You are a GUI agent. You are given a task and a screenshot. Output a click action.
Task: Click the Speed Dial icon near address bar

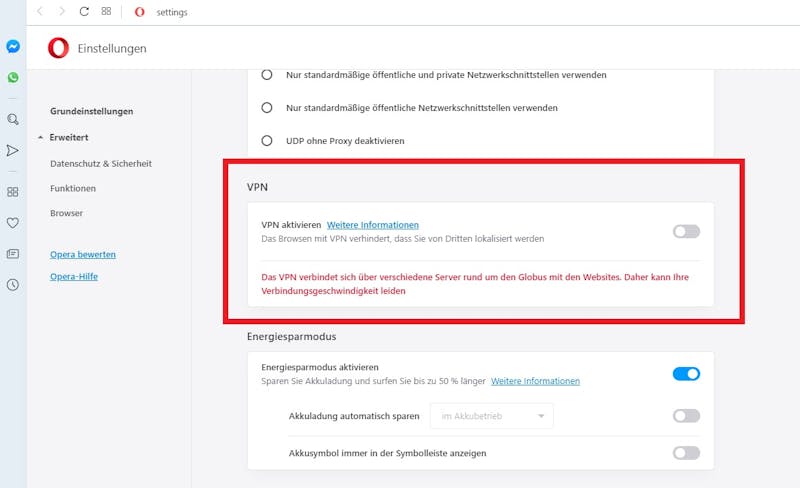pyautogui.click(x=106, y=11)
